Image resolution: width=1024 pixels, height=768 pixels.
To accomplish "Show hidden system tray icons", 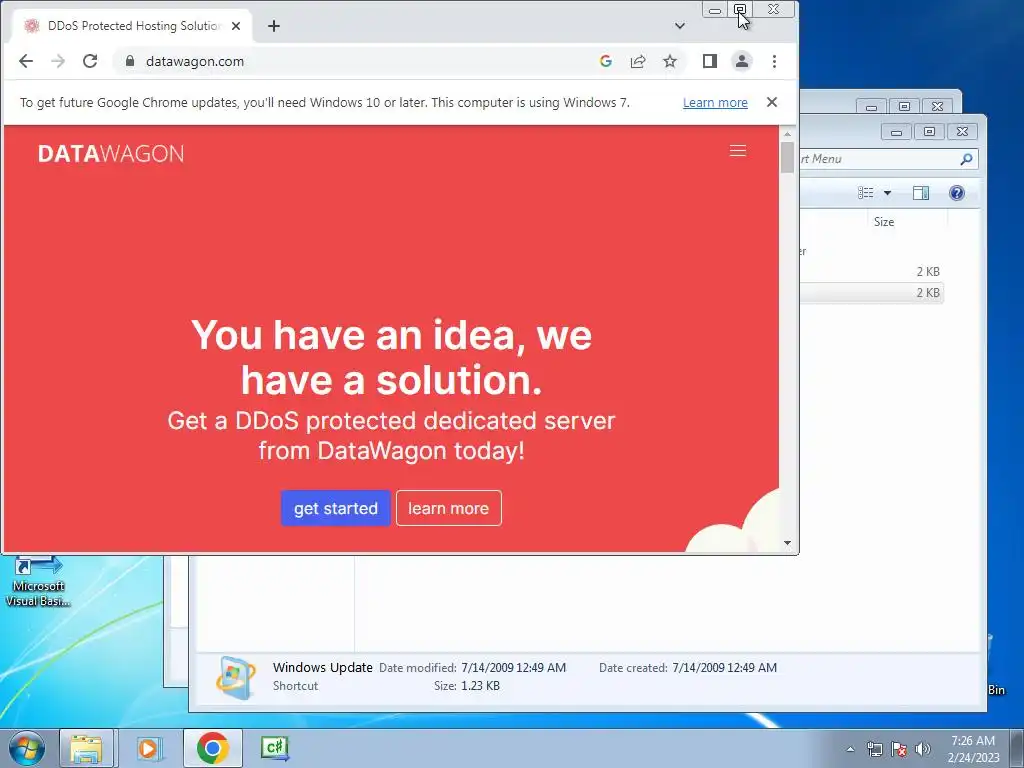I will 850,749.
